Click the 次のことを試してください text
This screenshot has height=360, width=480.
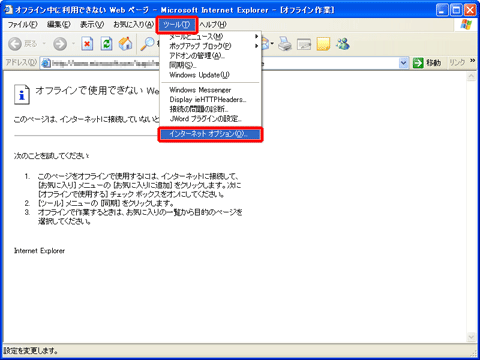tap(51, 156)
